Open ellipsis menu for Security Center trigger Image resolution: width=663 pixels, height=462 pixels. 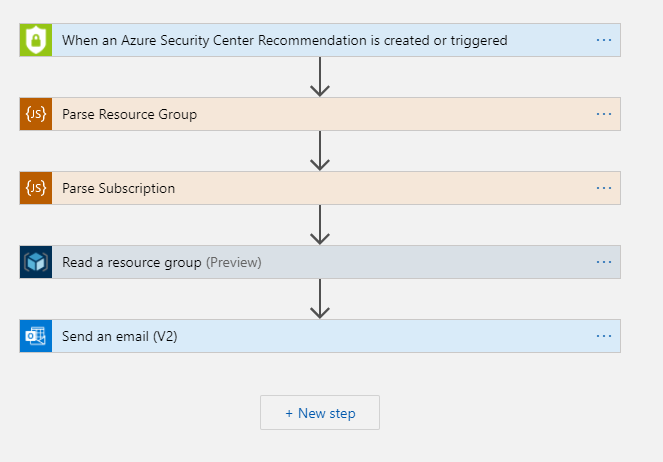[604, 40]
